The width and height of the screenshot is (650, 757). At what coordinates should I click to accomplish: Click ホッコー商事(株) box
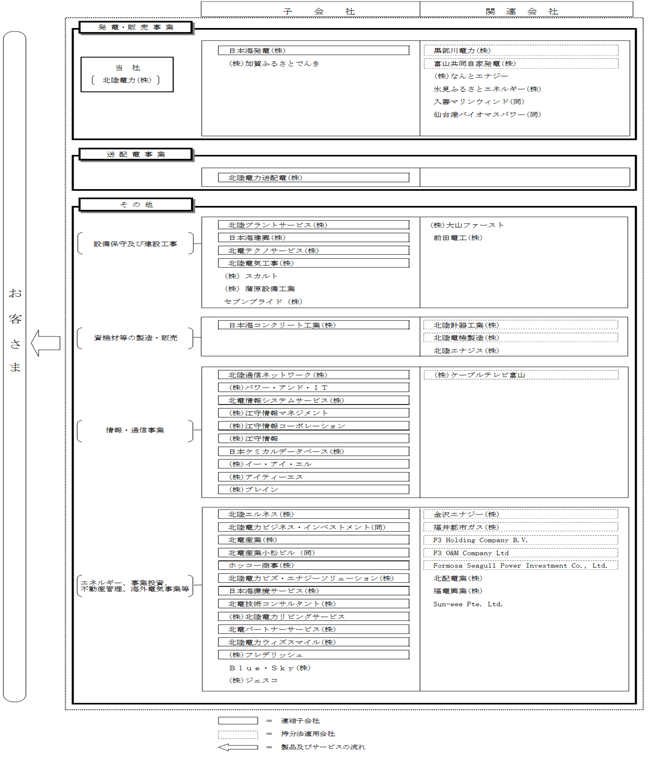point(313,565)
